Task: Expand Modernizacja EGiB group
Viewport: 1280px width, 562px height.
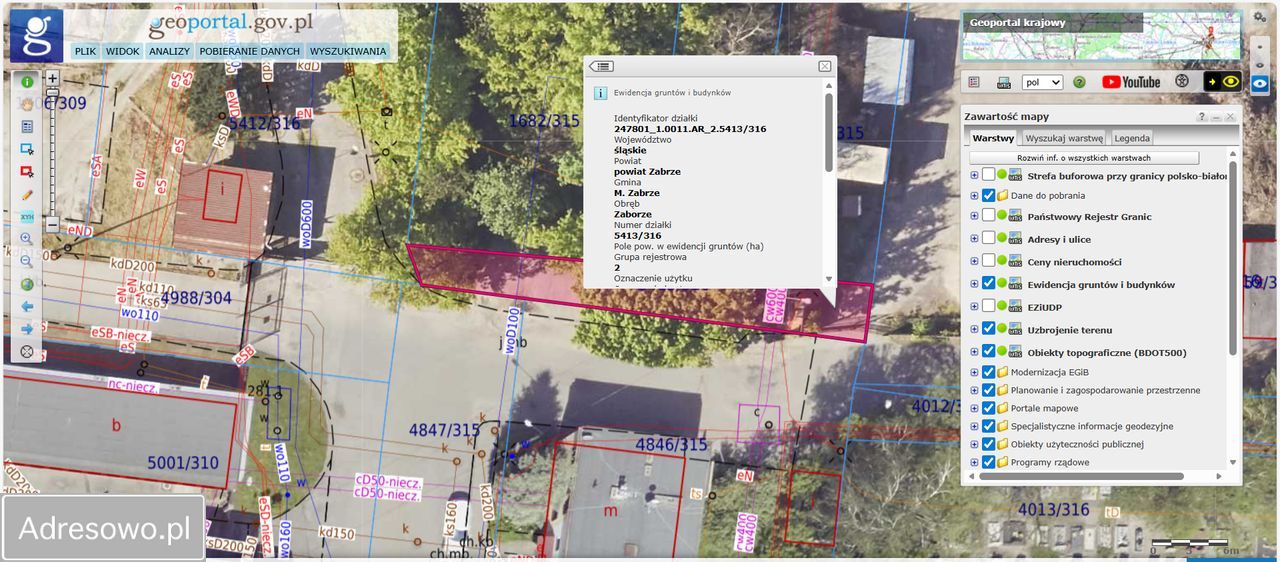Action: pyautogui.click(x=974, y=372)
